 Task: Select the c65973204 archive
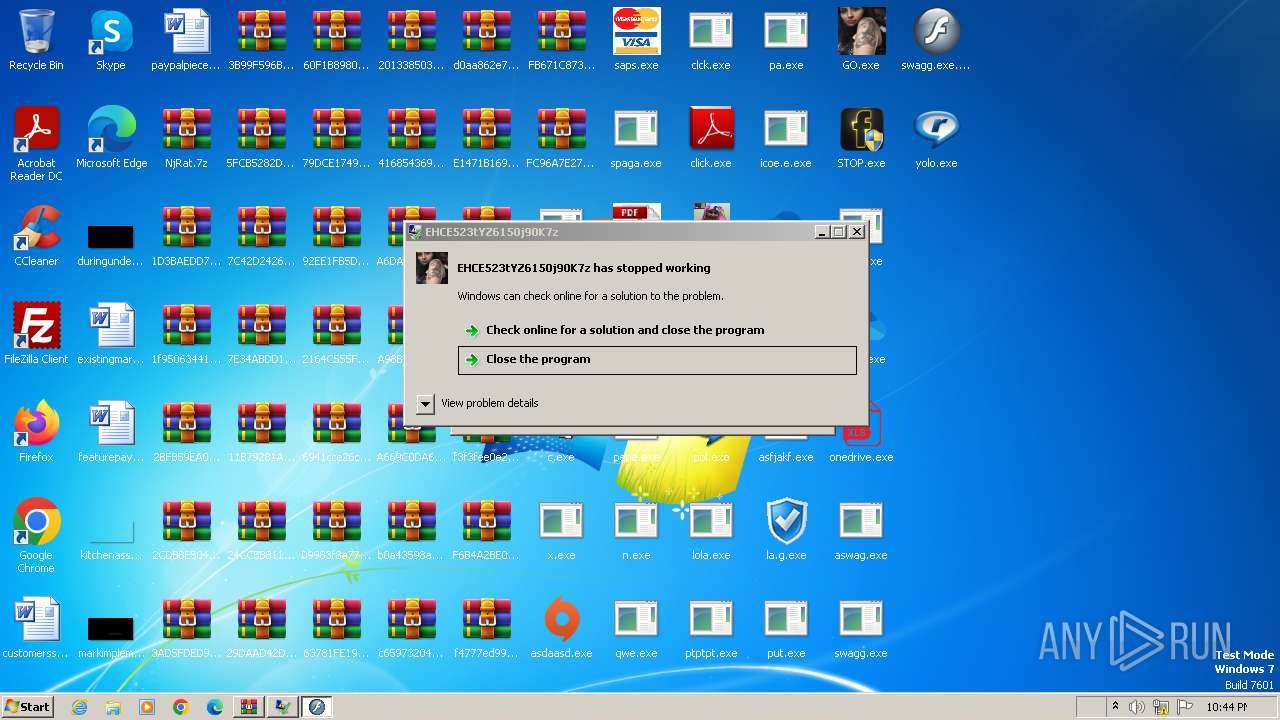(x=411, y=628)
